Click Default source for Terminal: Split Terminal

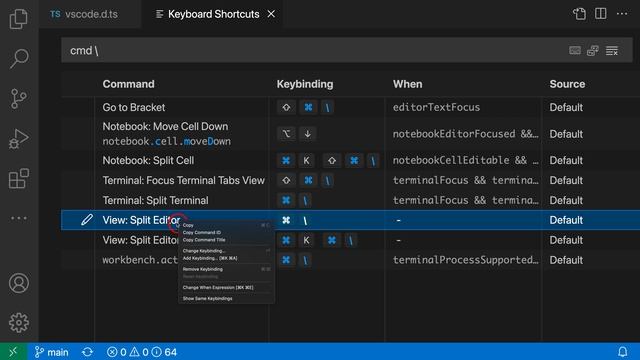(x=566, y=200)
